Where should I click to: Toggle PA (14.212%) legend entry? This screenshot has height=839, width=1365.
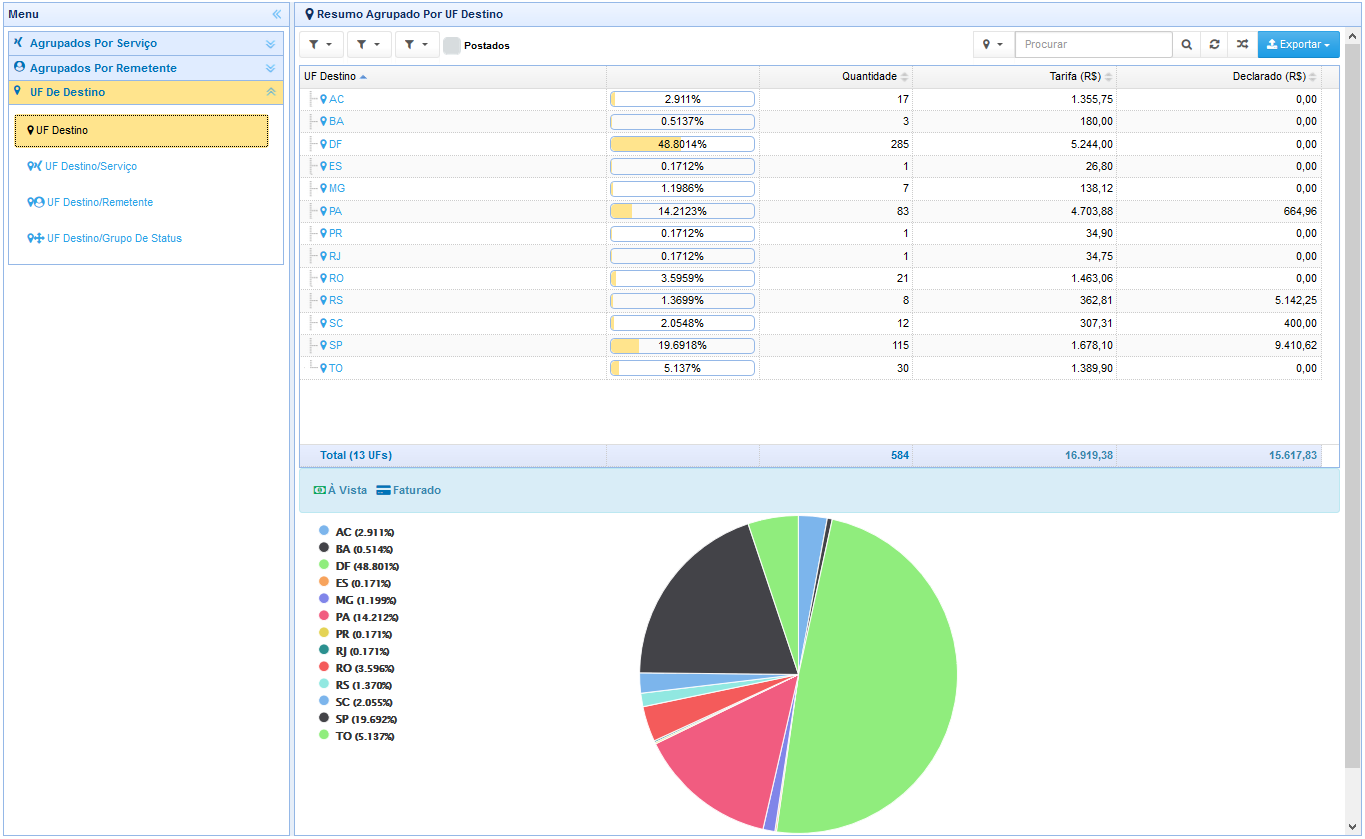pos(358,617)
